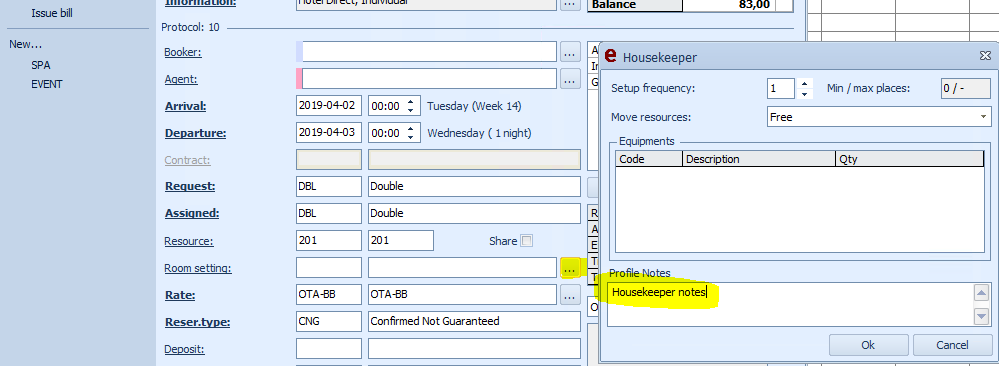Click into the Profile Notes text box
Viewport: 999px width, 366px height.
790,305
